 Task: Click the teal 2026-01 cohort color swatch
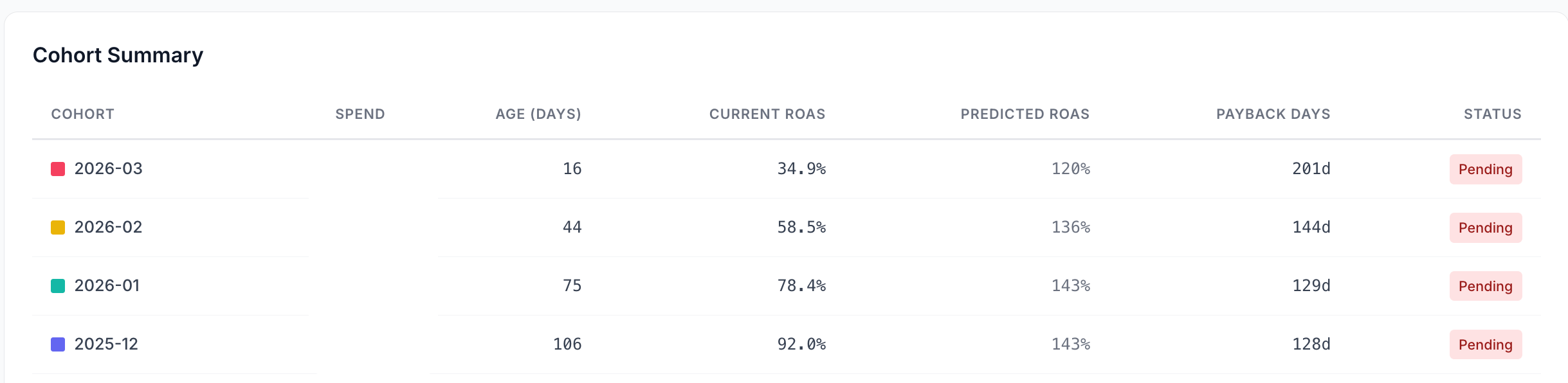tap(58, 286)
